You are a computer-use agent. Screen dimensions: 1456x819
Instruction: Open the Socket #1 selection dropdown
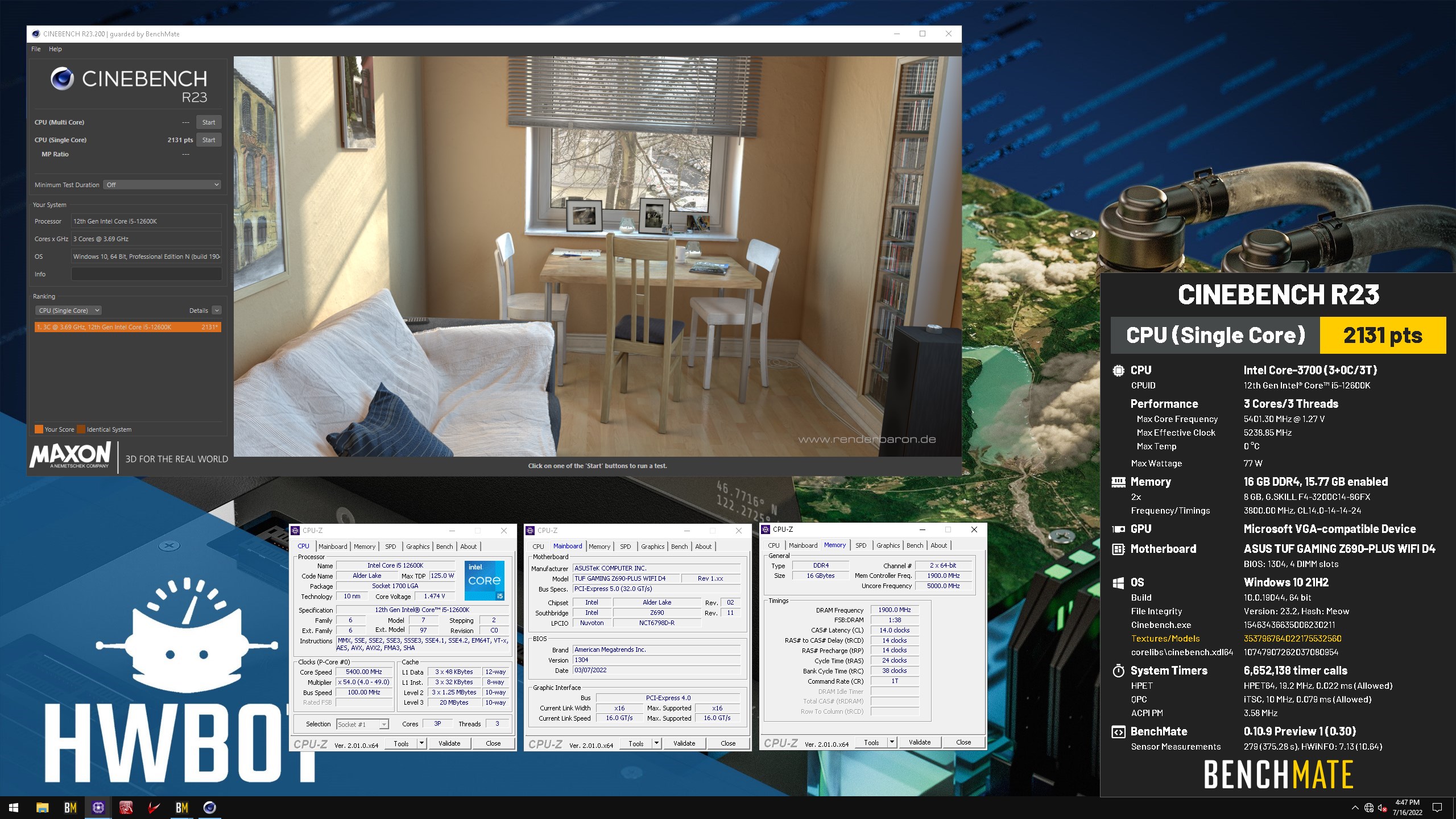point(362,725)
